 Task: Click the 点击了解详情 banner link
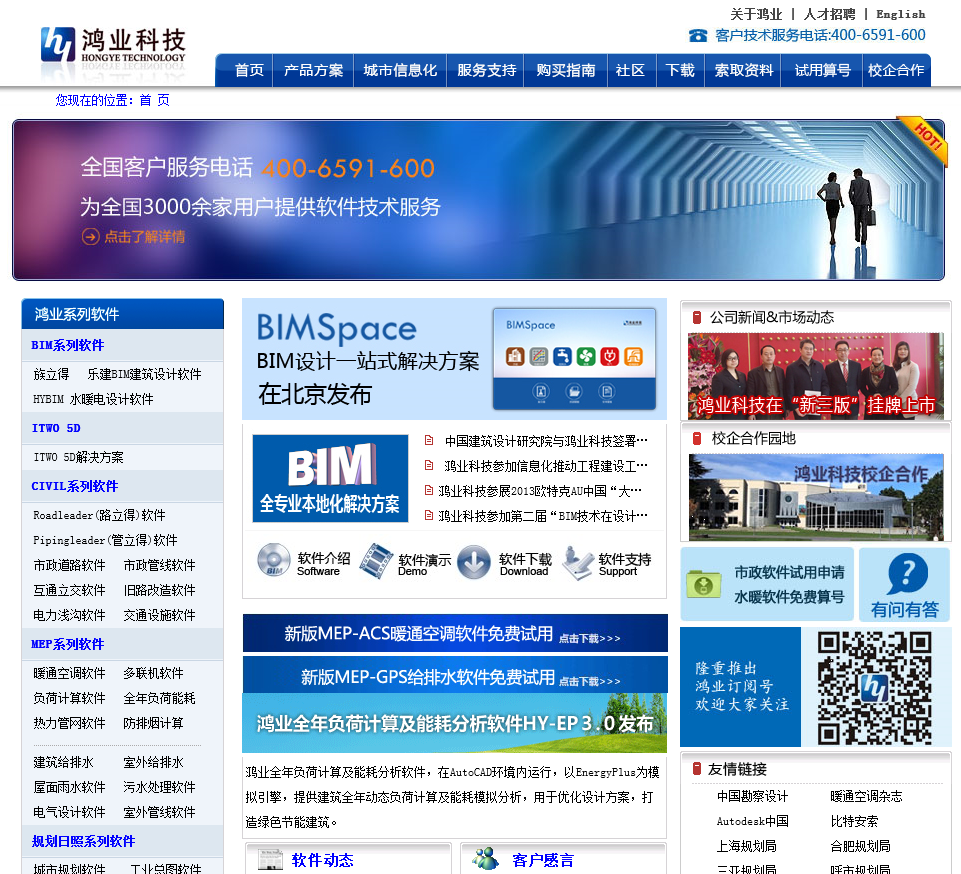(x=145, y=237)
